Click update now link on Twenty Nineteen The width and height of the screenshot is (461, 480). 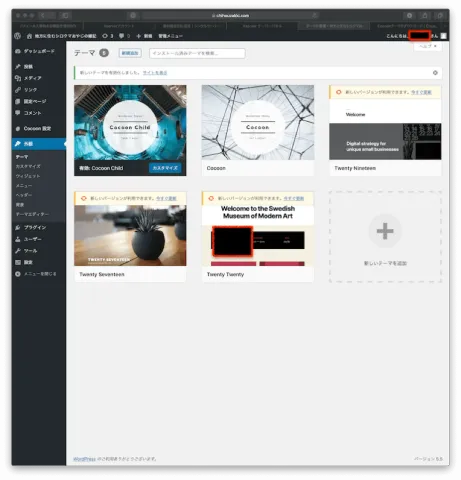pyautogui.click(x=421, y=92)
